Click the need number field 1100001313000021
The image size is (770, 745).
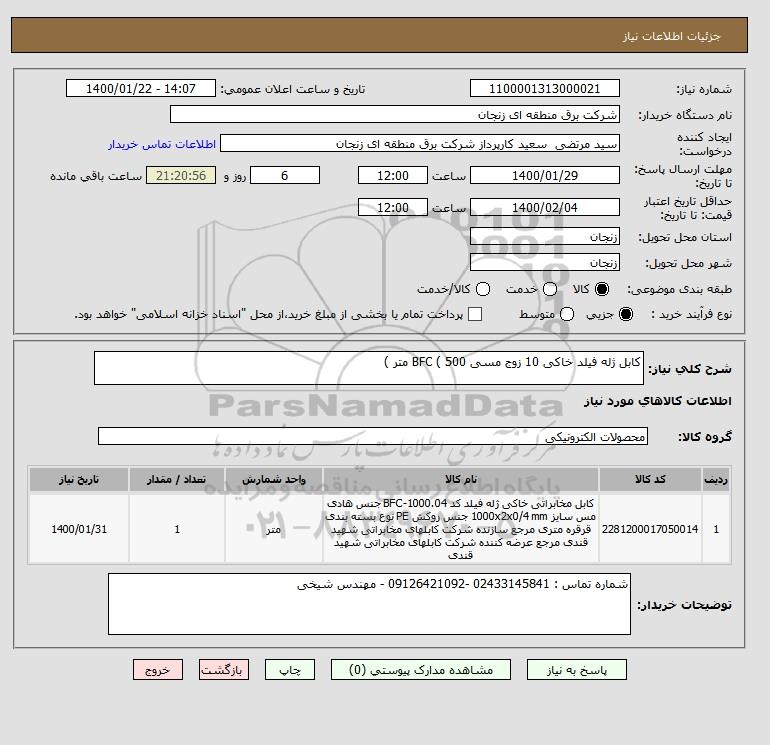(x=545, y=88)
